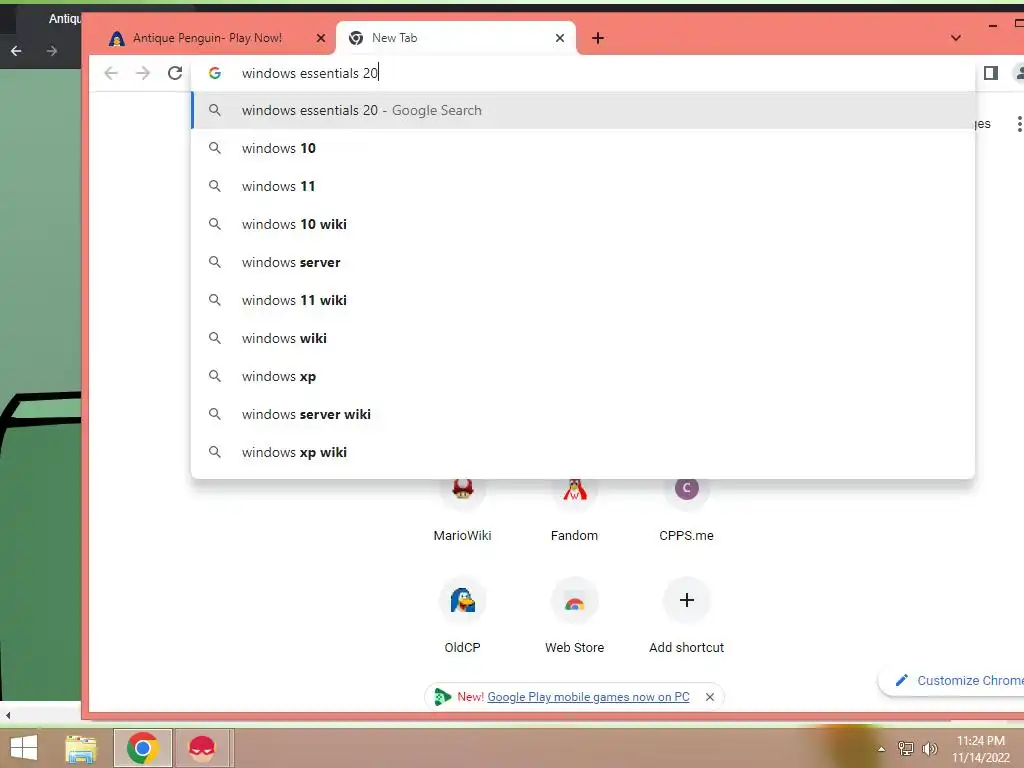Click the Windows Start button

24,748
